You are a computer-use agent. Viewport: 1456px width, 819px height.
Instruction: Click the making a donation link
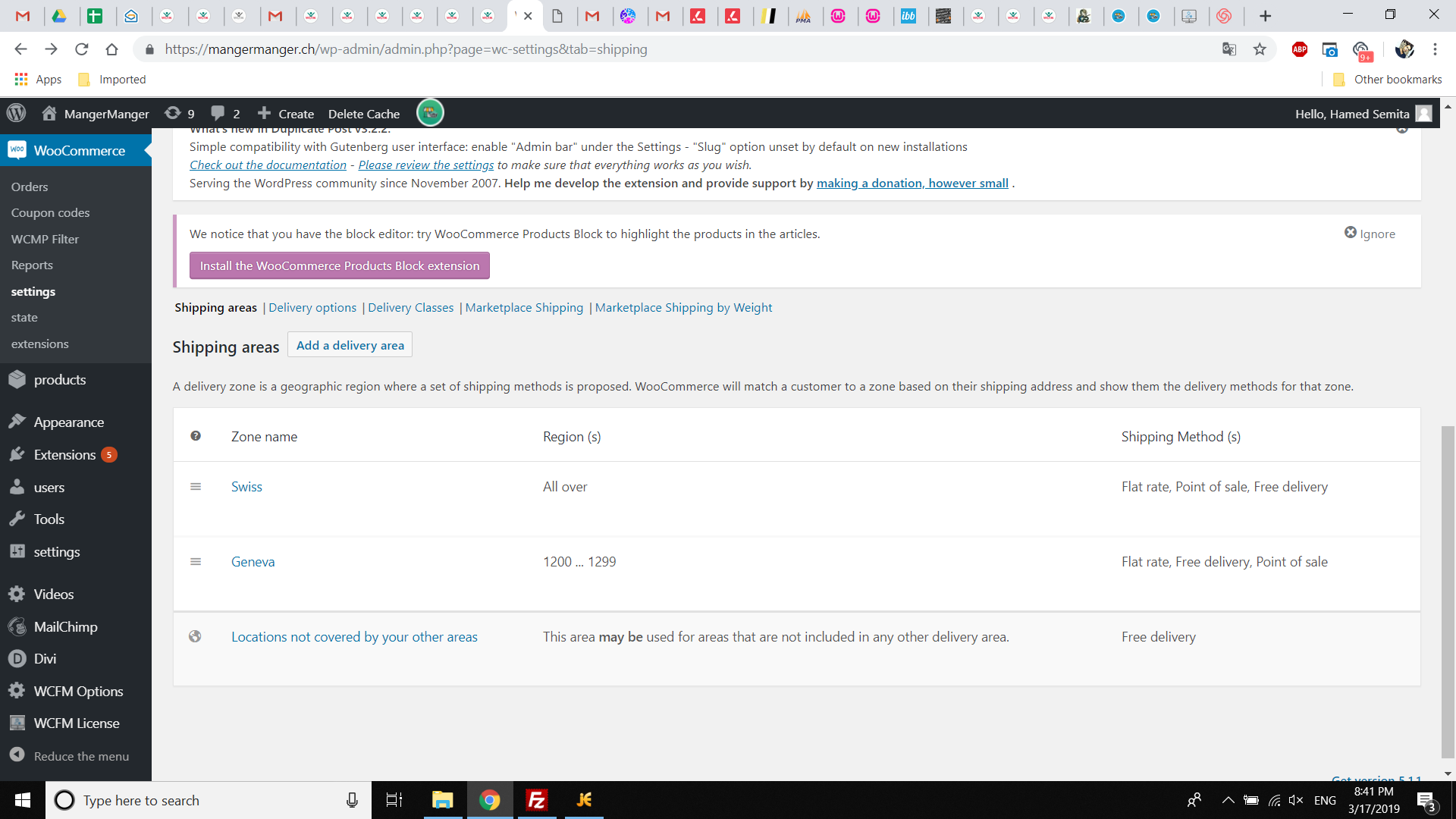(912, 184)
